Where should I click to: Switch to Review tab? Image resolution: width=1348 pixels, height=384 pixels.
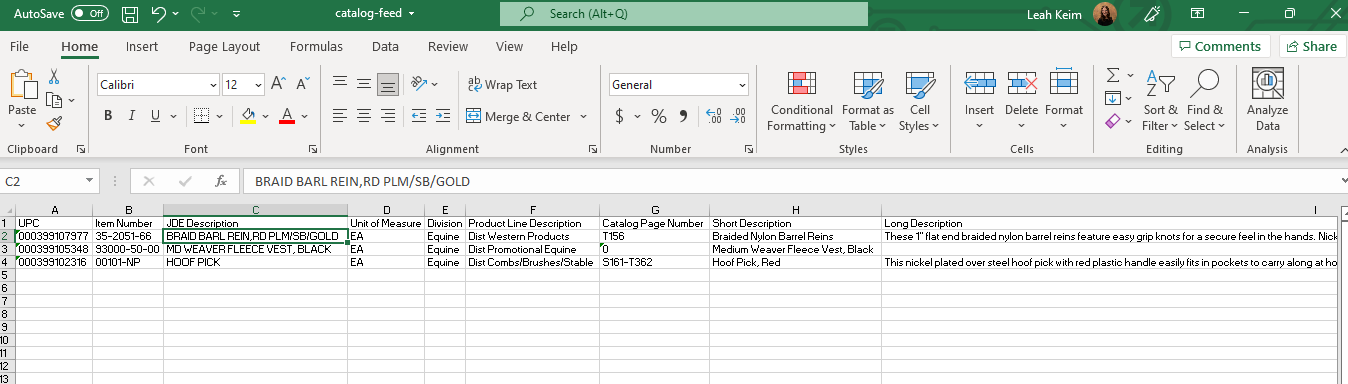tap(448, 46)
